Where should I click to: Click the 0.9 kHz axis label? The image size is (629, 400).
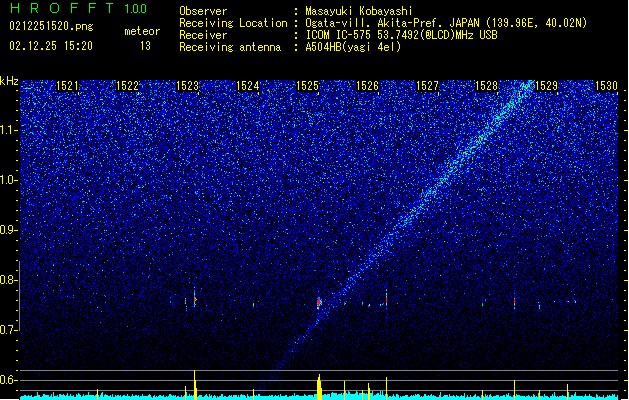[x=8, y=230]
